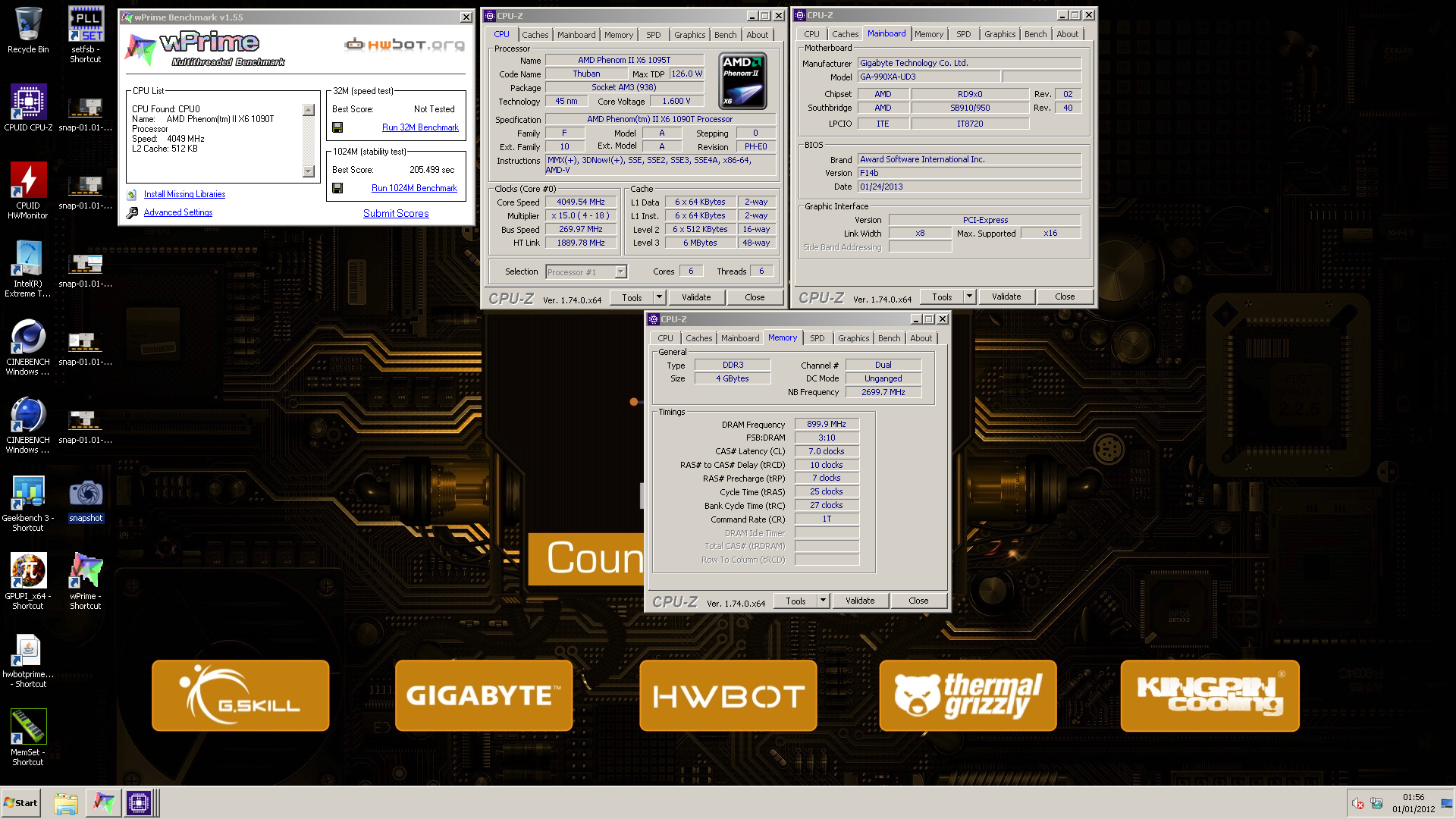The height and width of the screenshot is (819, 1456).
Task: Open the Start menu
Action: (x=21, y=803)
